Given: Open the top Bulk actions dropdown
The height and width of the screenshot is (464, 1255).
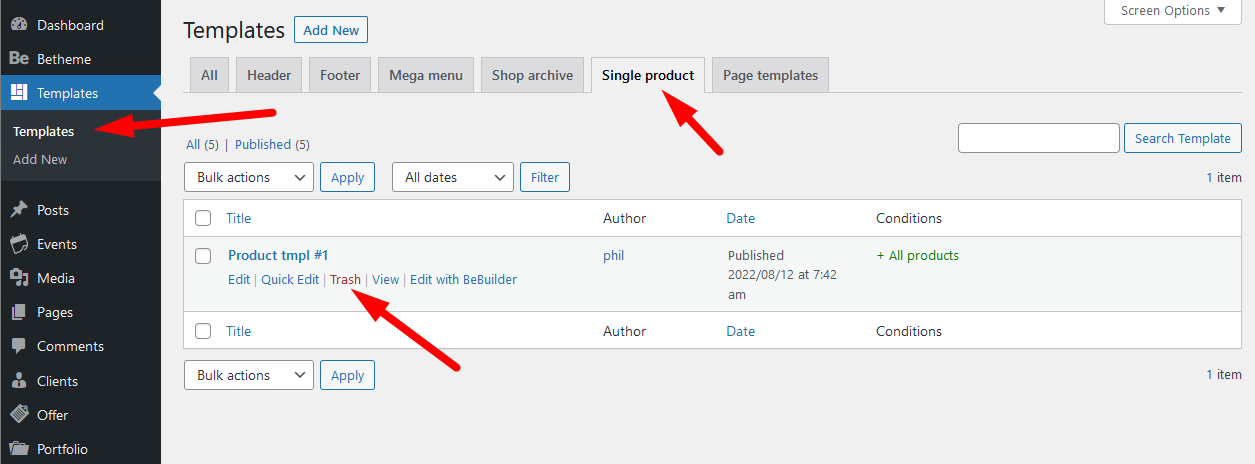Looking at the screenshot, I should point(249,177).
